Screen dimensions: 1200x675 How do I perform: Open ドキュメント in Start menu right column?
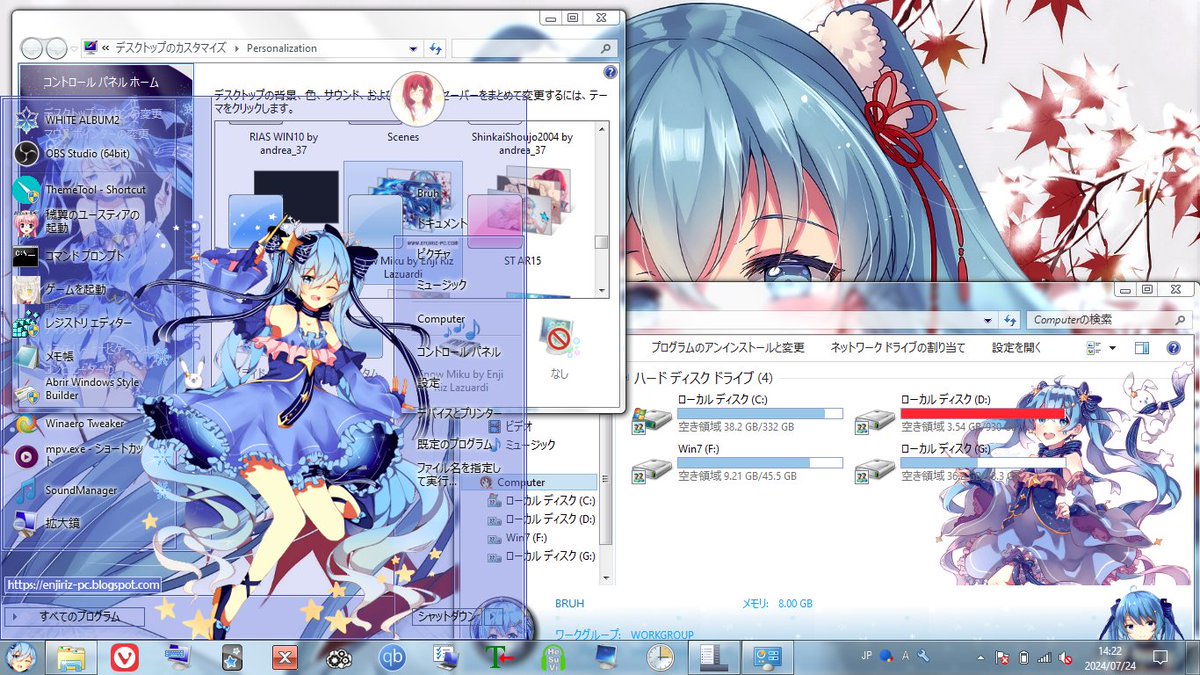[442, 223]
